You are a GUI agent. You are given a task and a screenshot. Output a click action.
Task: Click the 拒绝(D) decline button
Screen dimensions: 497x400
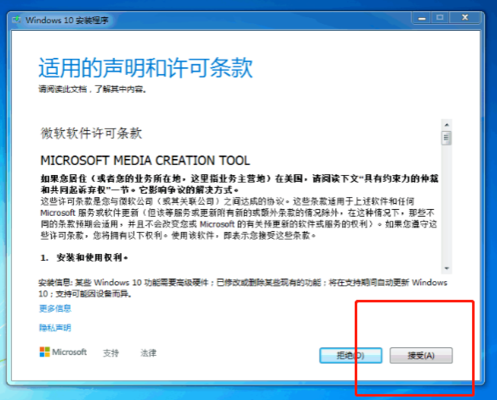351,355
